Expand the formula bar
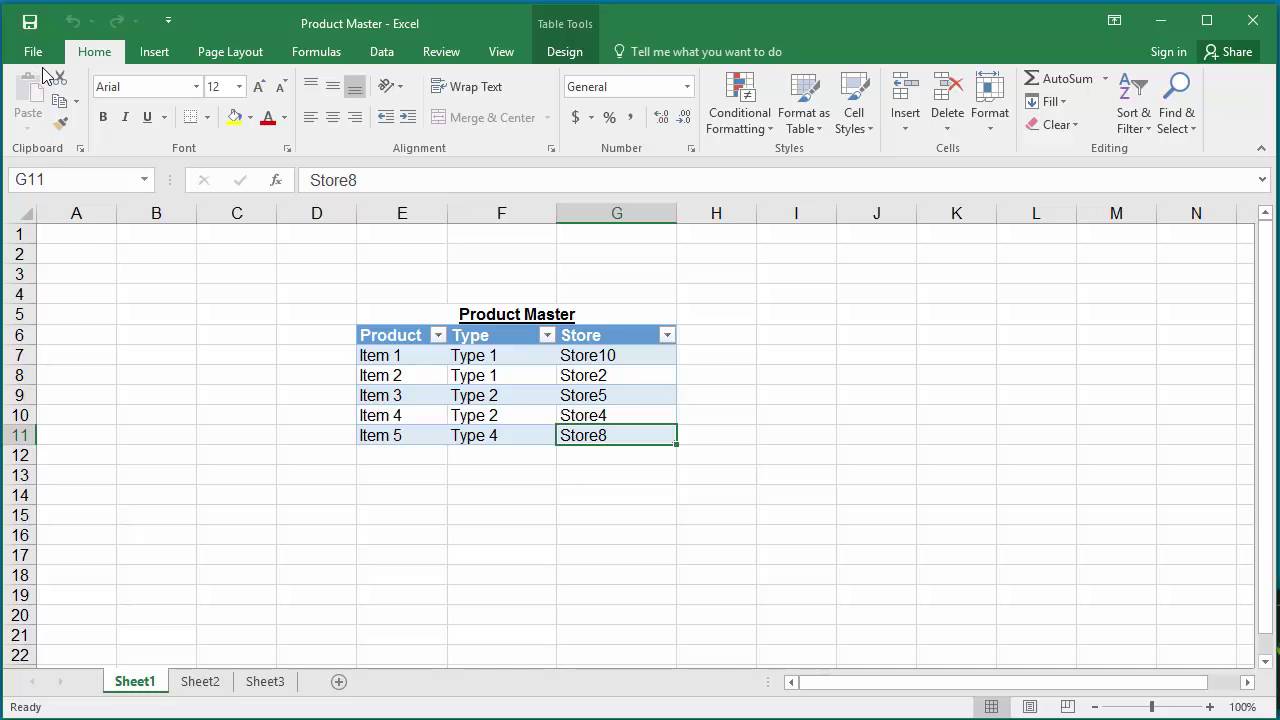 [x=1262, y=180]
